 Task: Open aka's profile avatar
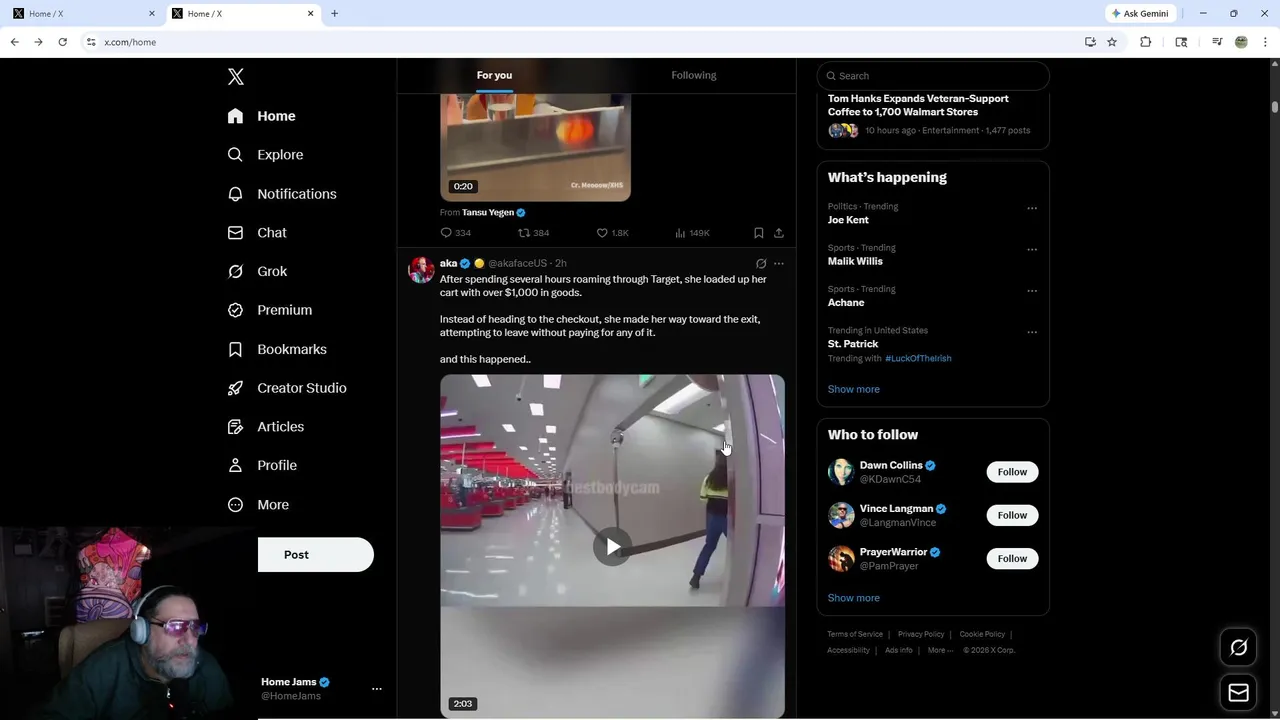[421, 270]
